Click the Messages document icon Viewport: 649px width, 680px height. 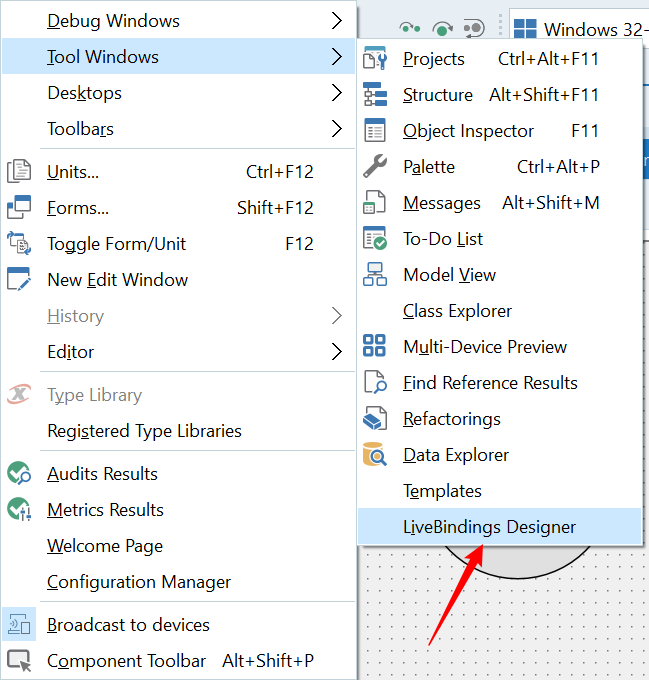tap(375, 203)
